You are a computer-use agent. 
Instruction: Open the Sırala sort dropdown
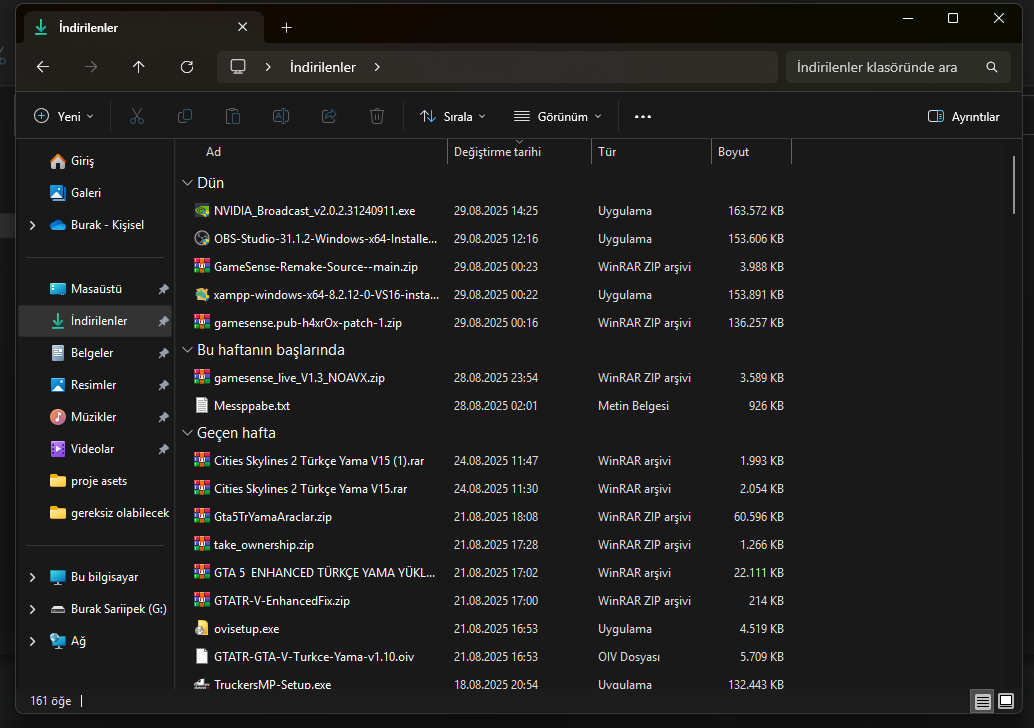coord(453,116)
